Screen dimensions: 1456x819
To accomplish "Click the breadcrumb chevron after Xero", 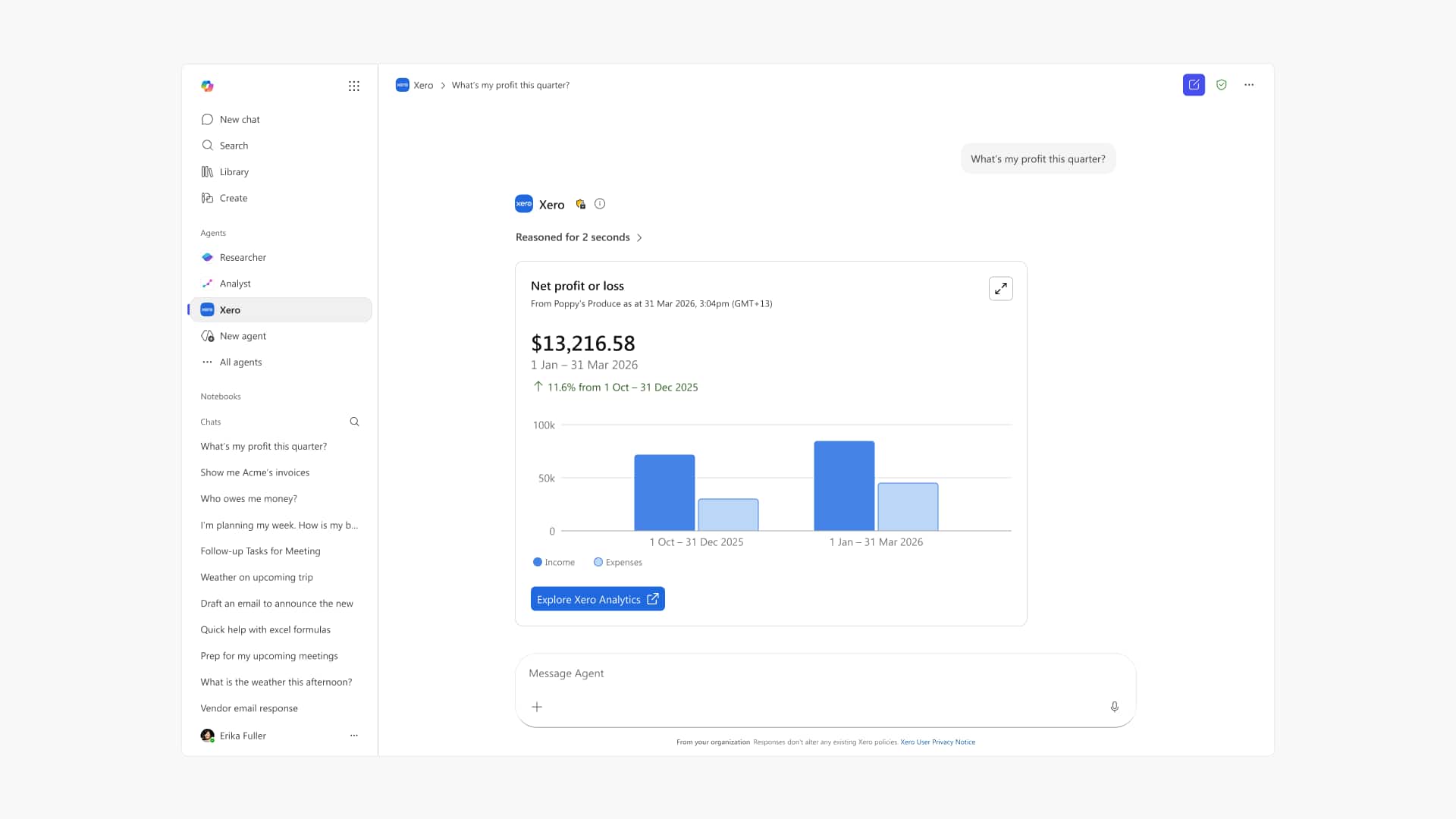I will [443, 86].
